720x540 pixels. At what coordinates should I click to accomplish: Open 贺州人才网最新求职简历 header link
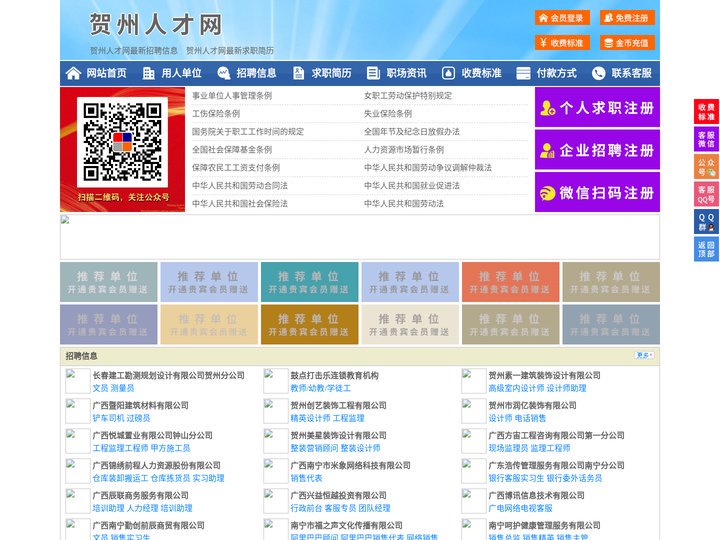pyautogui.click(x=230, y=51)
